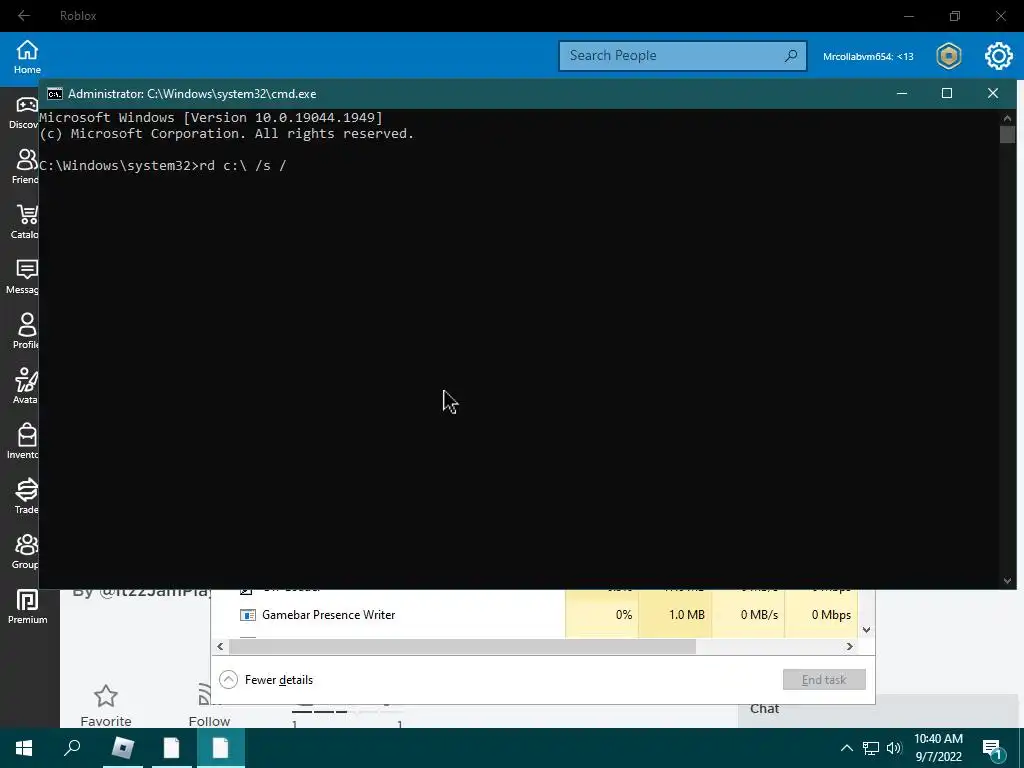1024x768 pixels.
Task: Click the Robux hexagon icon
Action: point(948,56)
